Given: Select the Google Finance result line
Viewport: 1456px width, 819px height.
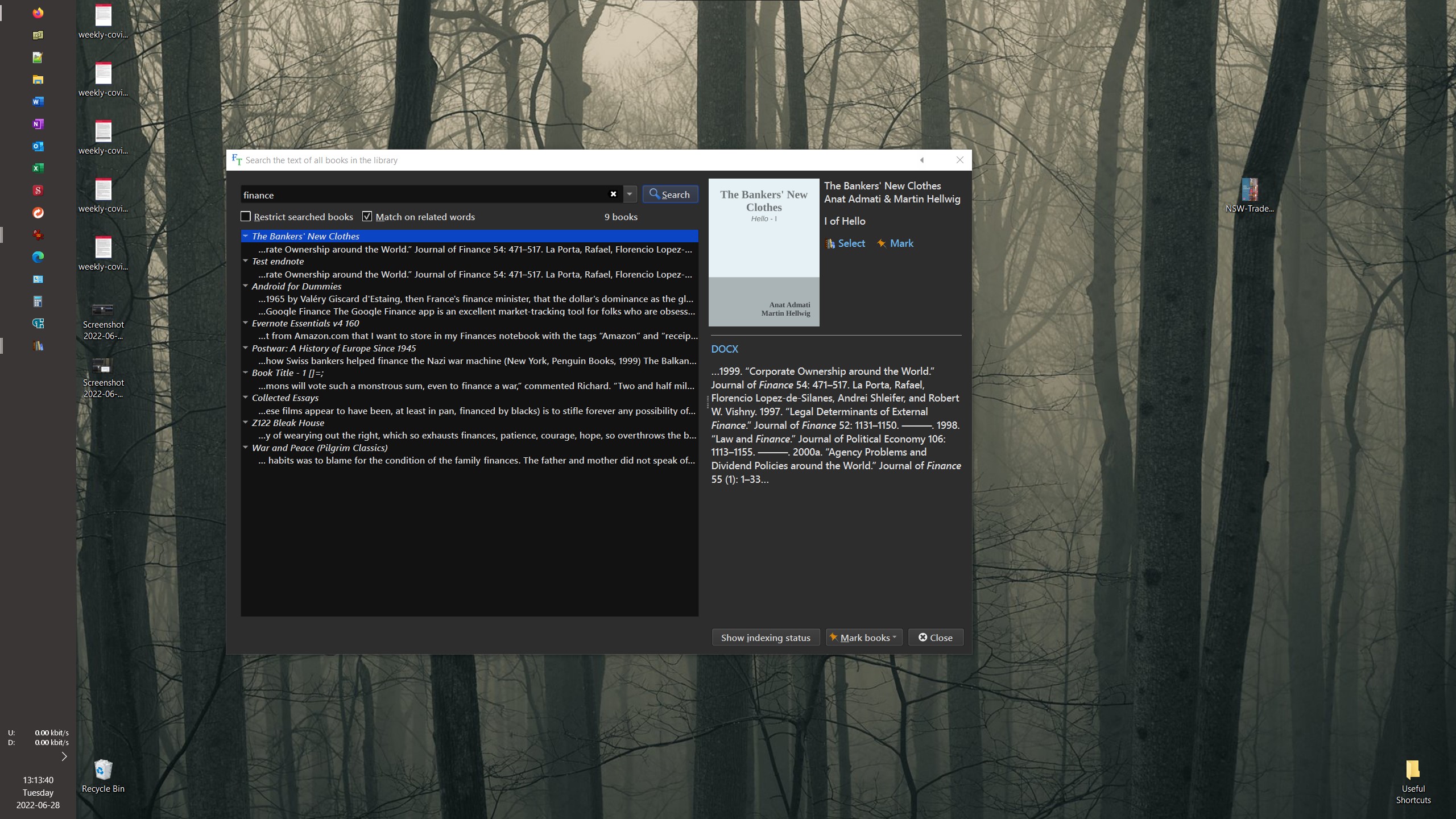Looking at the screenshot, I should pos(476,312).
